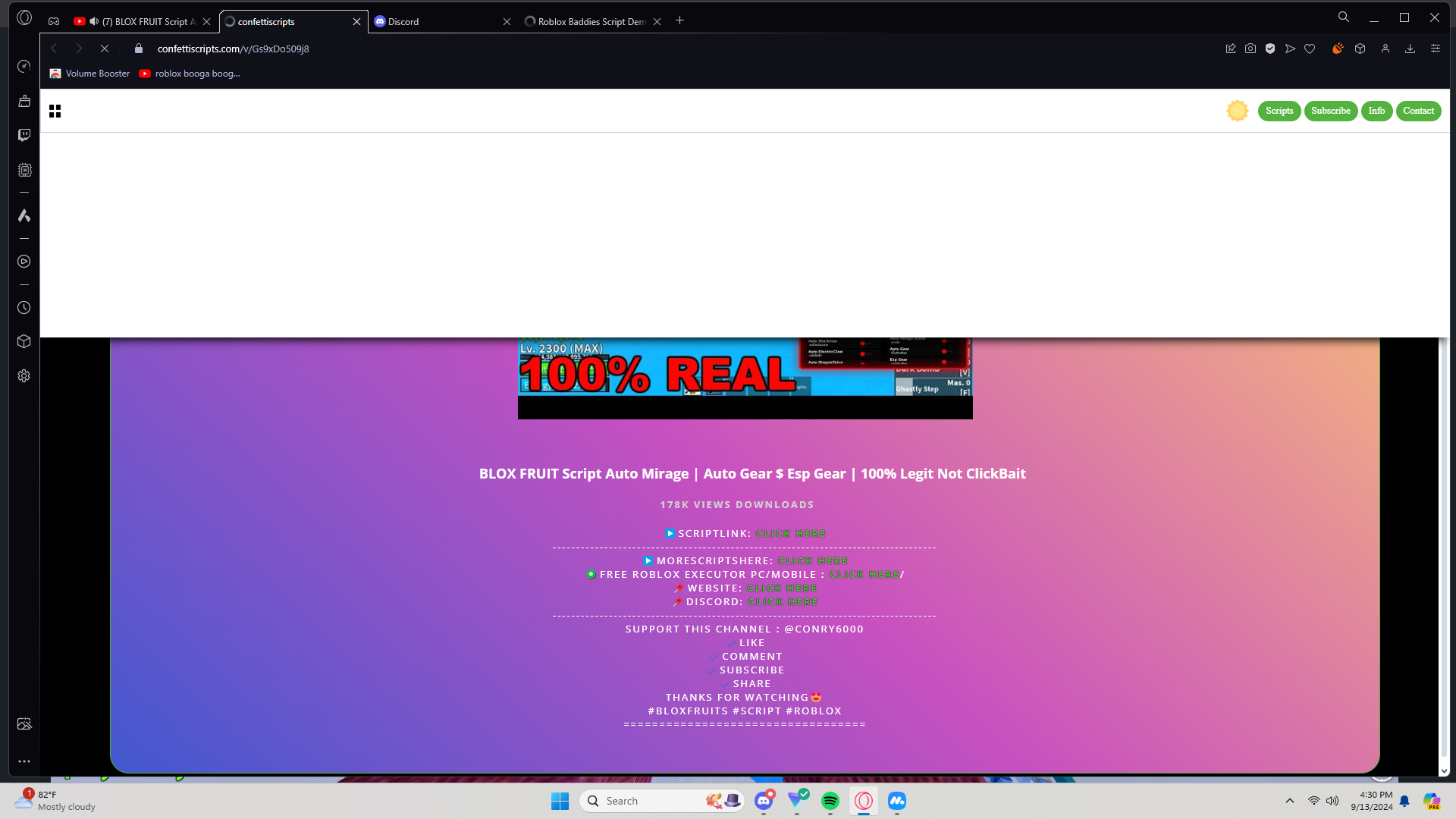Open the roblox booga boog bookmark
Viewport: 1456px width, 819px height.
190,74
